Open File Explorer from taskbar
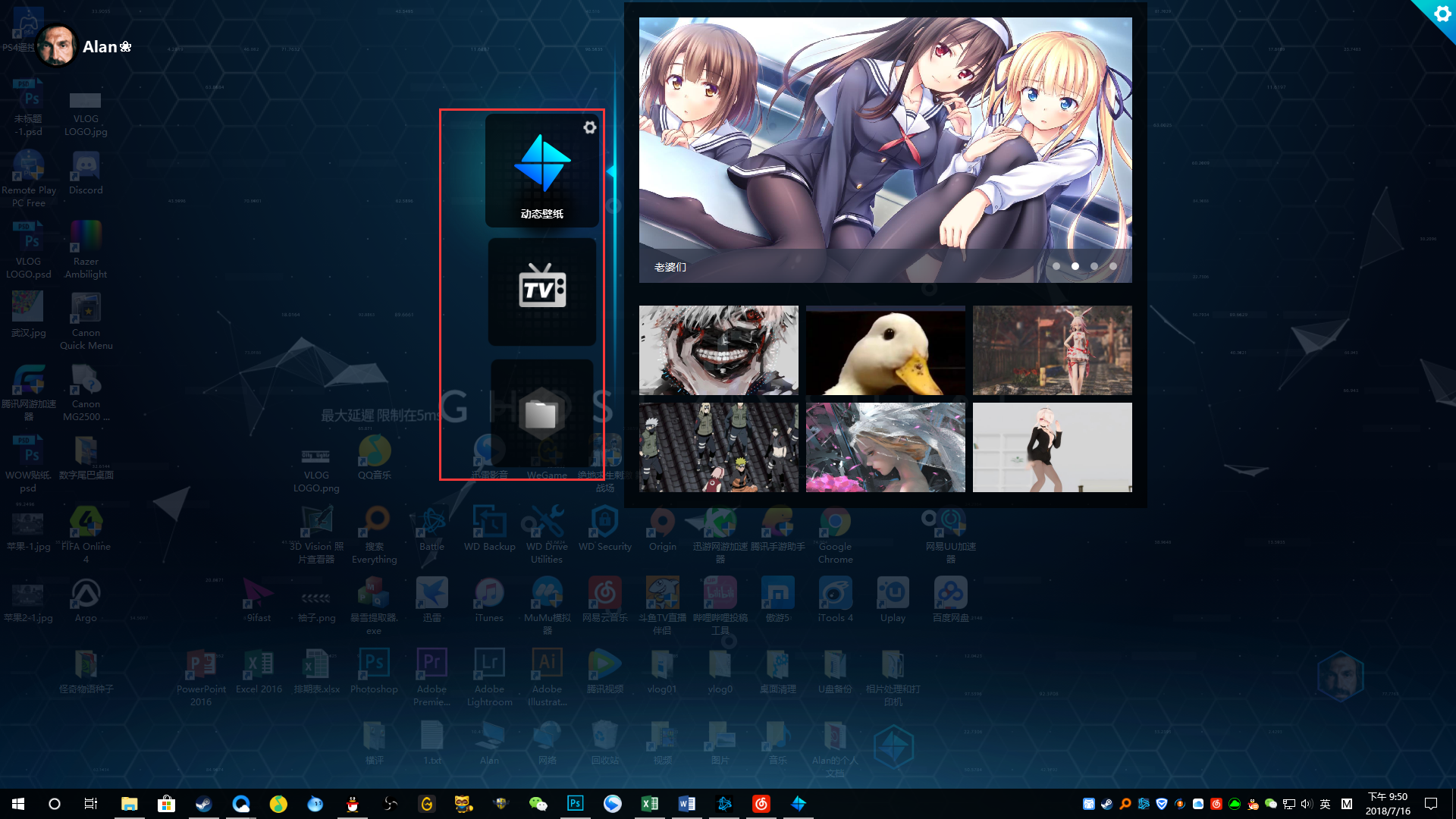This screenshot has height=819, width=1456. [129, 804]
